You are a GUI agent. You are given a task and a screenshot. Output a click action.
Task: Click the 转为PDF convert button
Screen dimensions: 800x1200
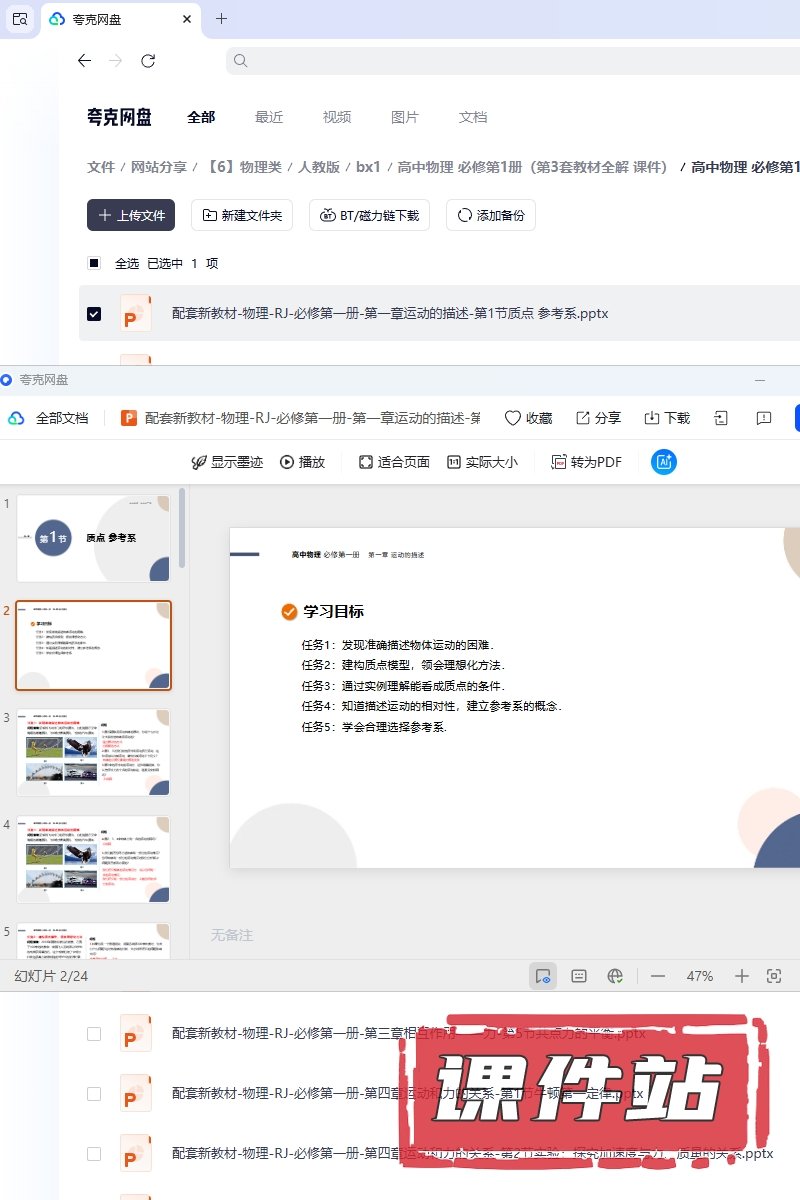point(587,462)
